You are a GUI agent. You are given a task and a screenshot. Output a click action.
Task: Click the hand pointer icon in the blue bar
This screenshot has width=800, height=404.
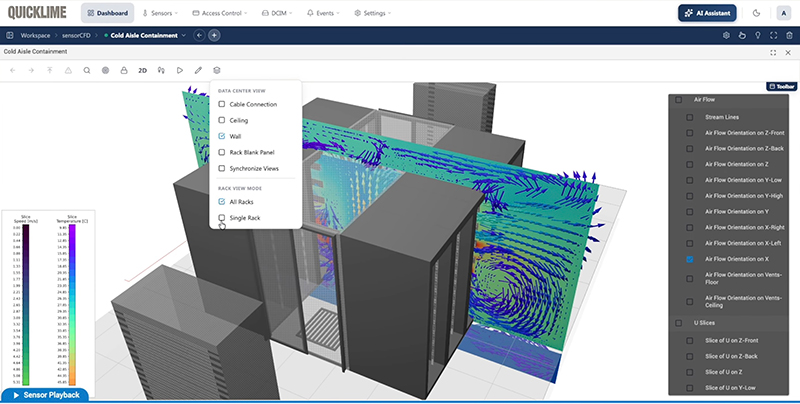pyautogui.click(x=742, y=35)
